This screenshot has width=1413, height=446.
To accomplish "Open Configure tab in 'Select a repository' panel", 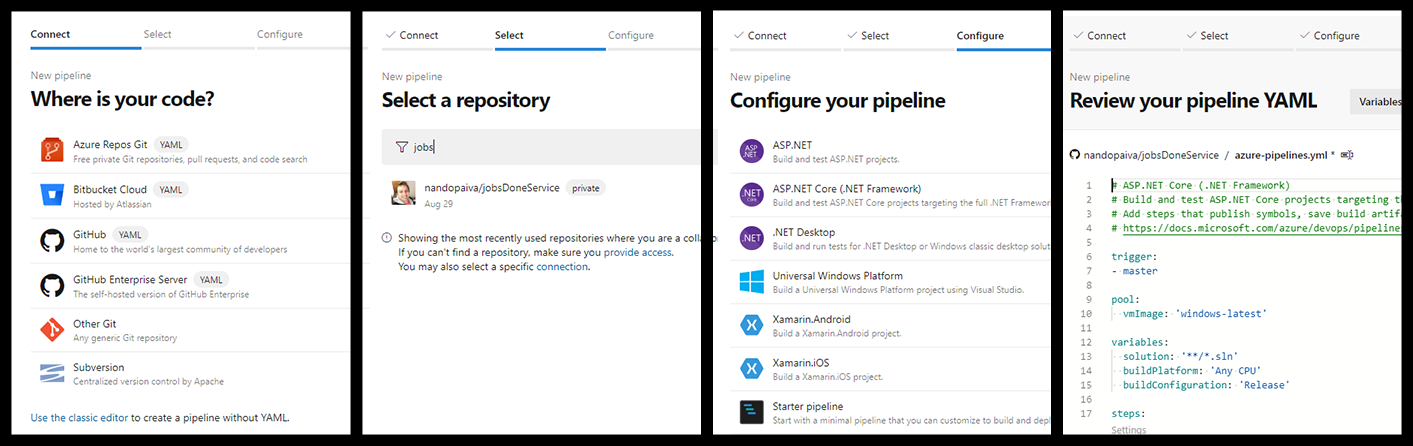I will (x=631, y=35).
